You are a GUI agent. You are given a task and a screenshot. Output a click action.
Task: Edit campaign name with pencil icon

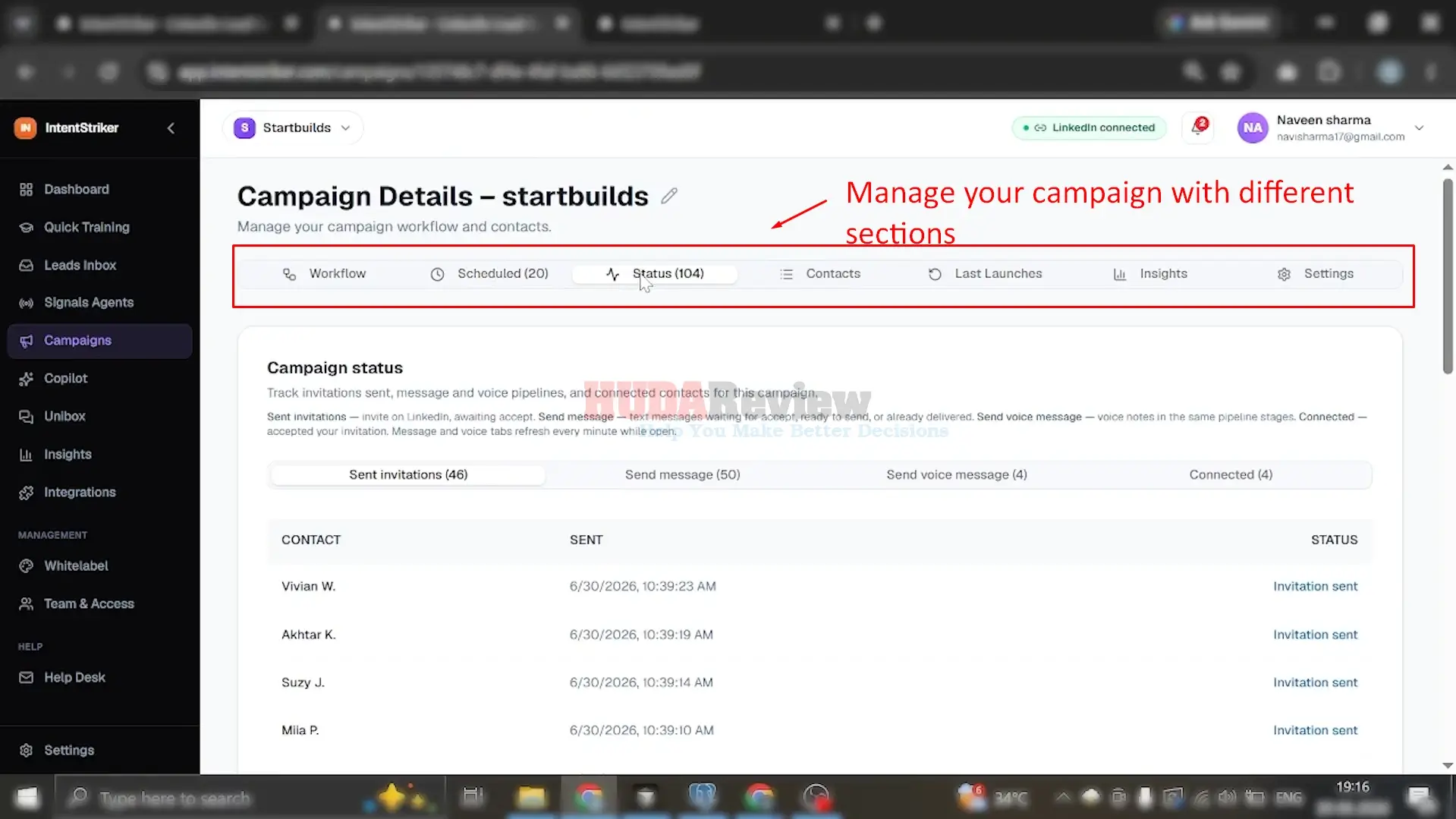pyautogui.click(x=668, y=196)
